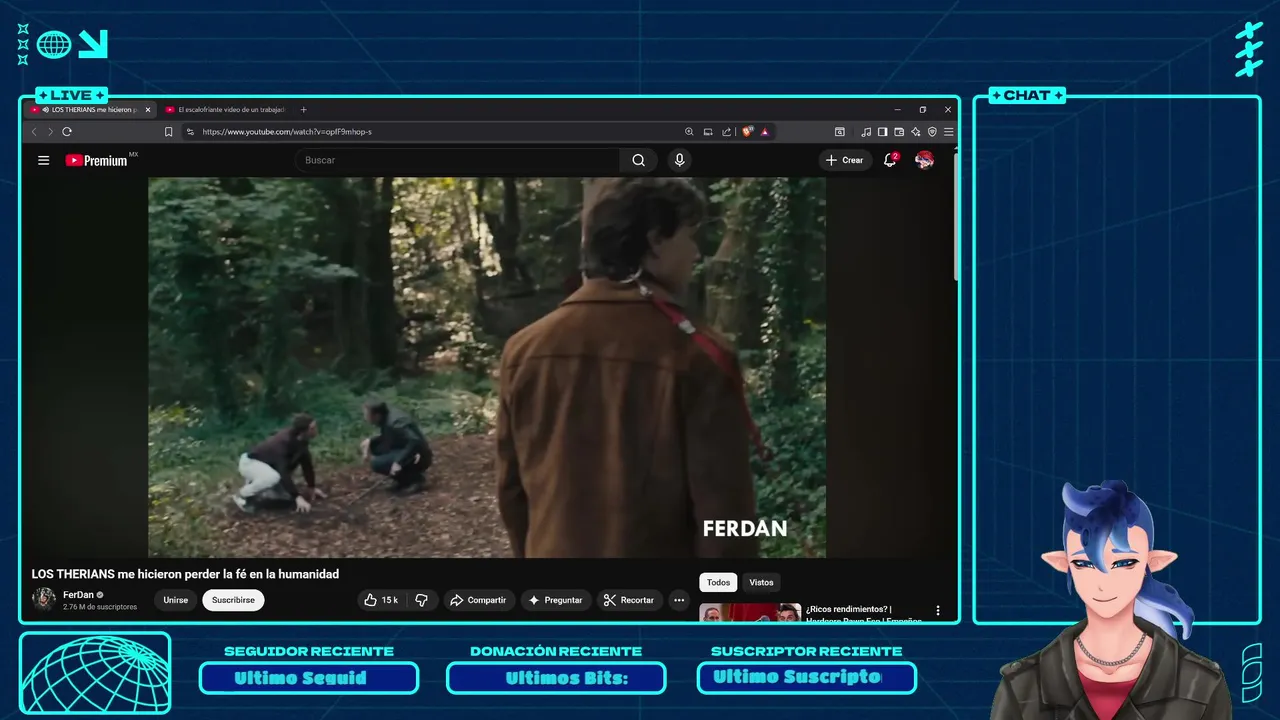The width and height of the screenshot is (1280, 720).
Task: Open a new browser tab
Action: coord(304,110)
